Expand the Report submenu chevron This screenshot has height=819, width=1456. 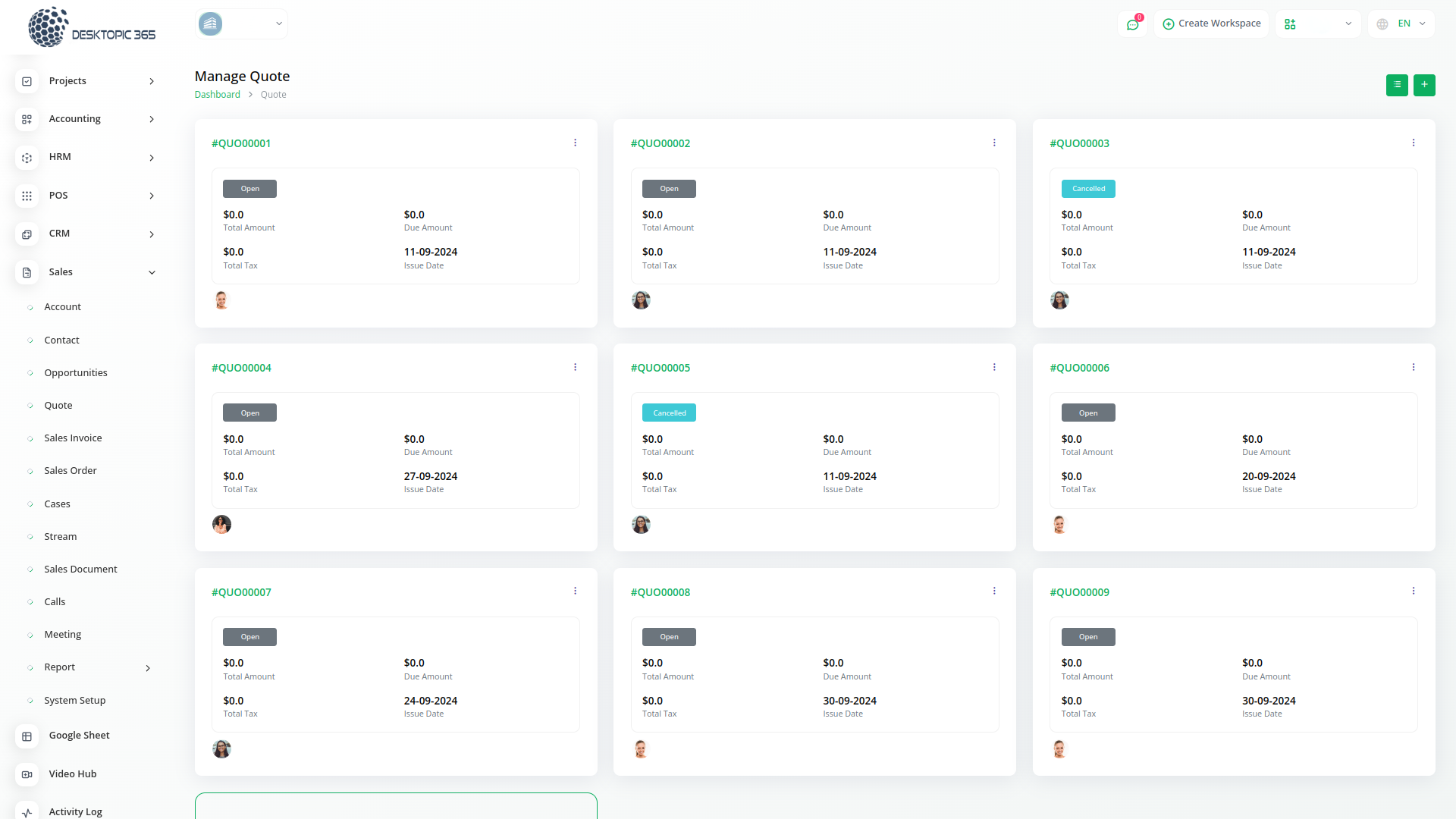(148, 668)
